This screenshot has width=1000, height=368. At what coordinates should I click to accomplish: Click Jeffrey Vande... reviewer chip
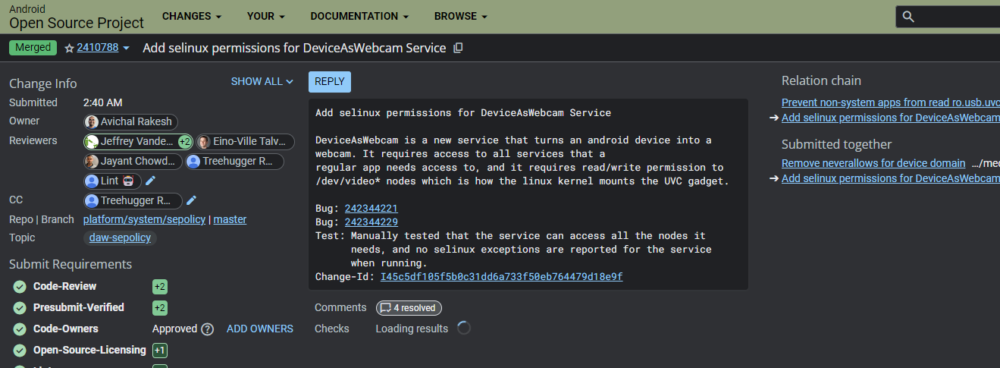tap(138, 142)
